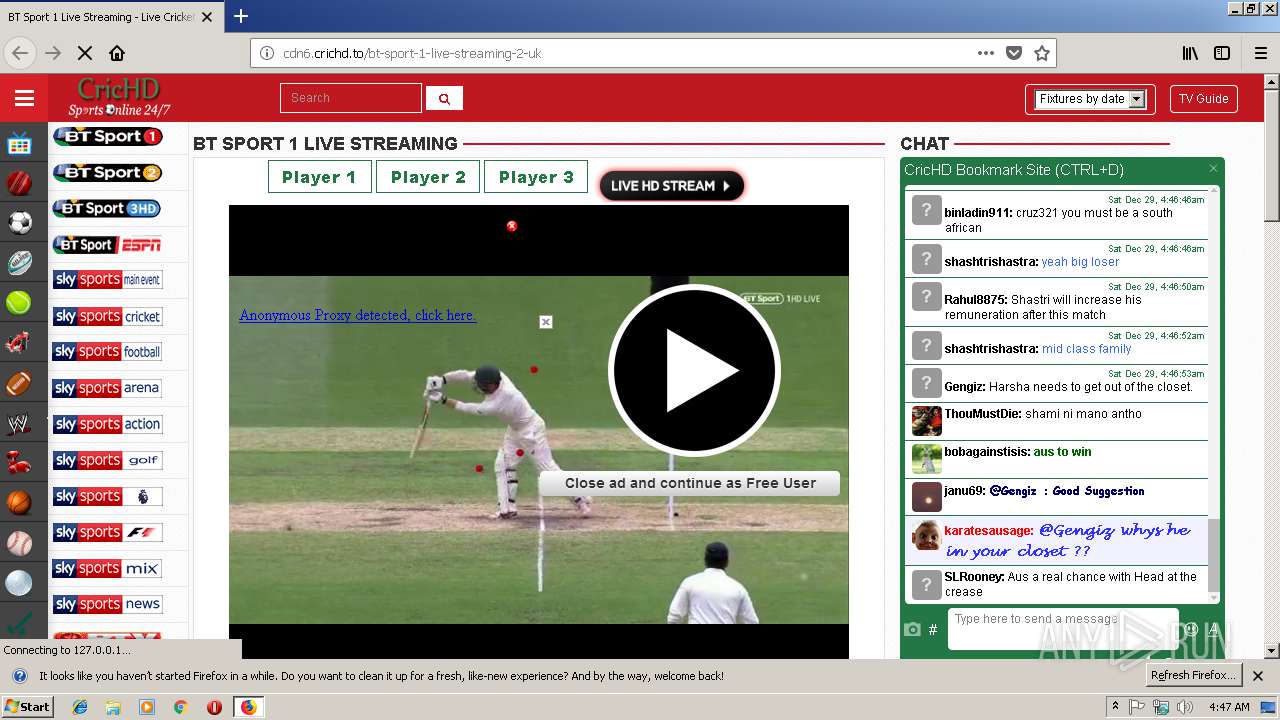The height and width of the screenshot is (720, 1280).
Task: Open Internet Explorer from the taskbar
Action: (80, 707)
